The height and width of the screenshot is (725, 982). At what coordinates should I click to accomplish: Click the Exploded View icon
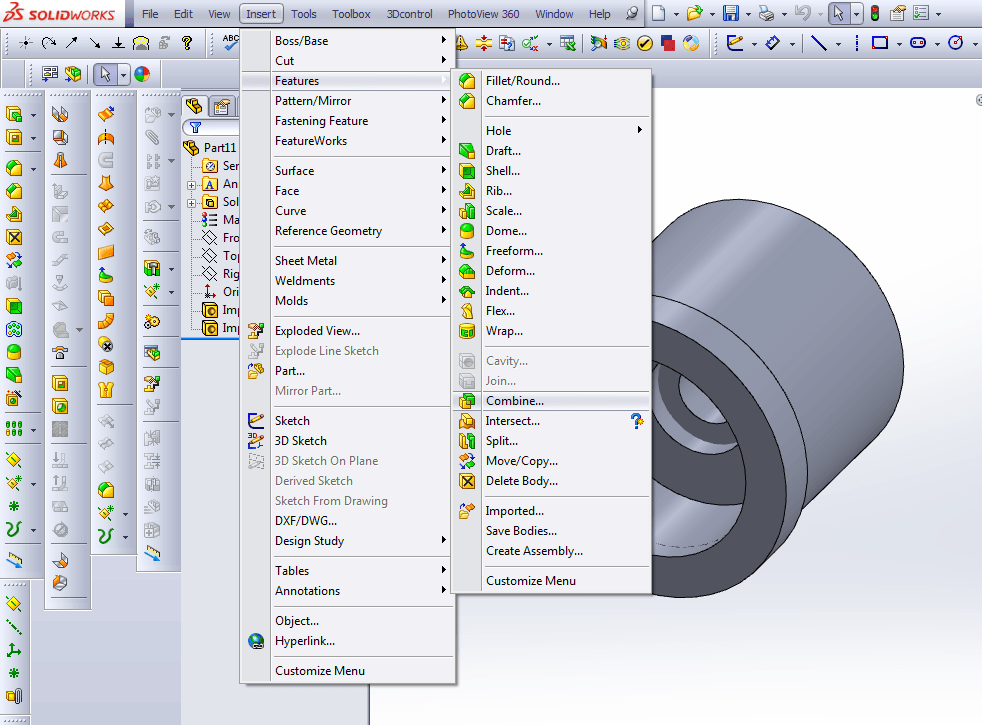(256, 331)
